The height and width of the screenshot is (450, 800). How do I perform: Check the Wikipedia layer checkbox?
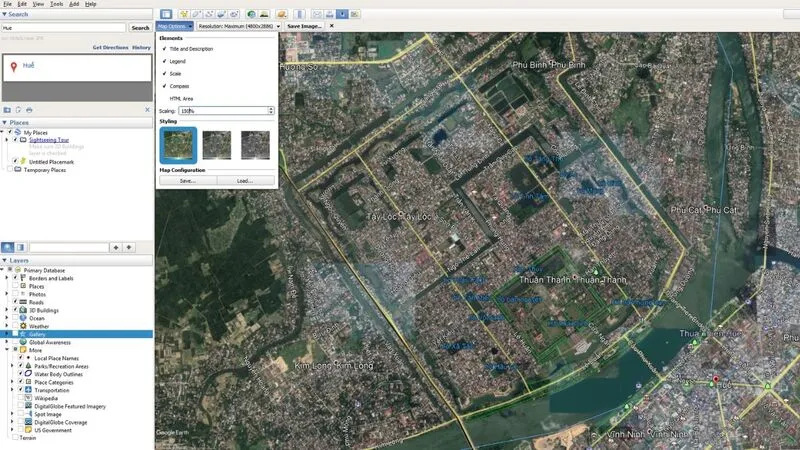21,398
